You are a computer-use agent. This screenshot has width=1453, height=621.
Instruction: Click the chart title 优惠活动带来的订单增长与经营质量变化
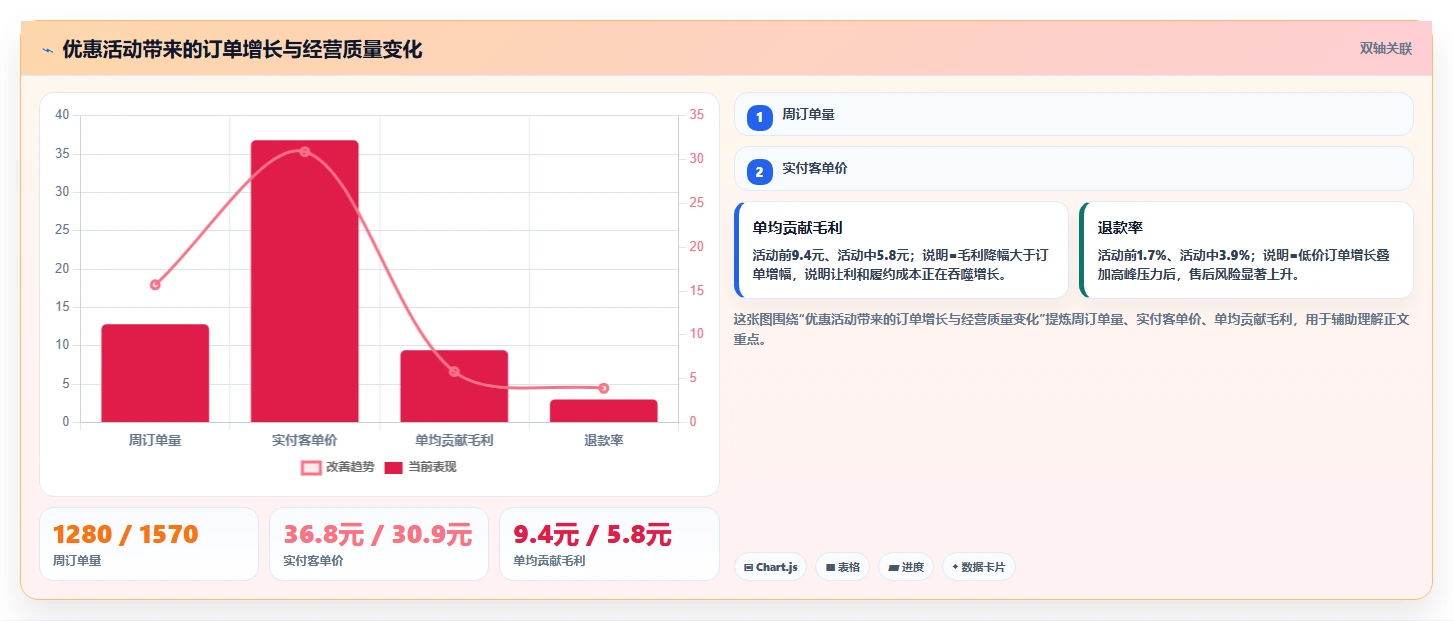[242, 50]
